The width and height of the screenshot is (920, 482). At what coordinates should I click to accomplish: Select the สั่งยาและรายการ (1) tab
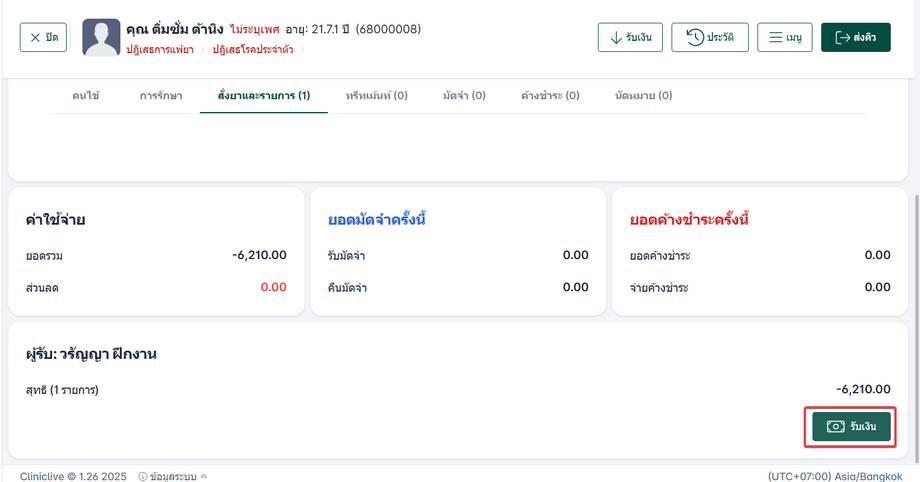pos(264,96)
